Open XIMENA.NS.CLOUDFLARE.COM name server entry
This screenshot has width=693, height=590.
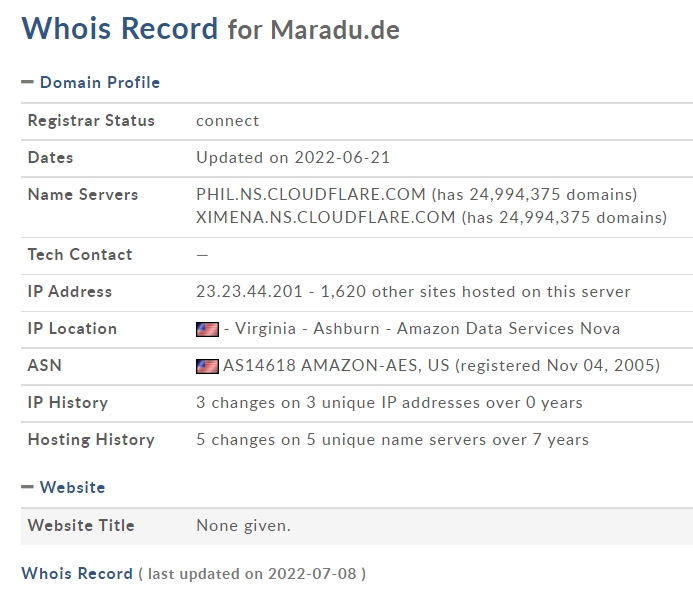[x=325, y=217]
